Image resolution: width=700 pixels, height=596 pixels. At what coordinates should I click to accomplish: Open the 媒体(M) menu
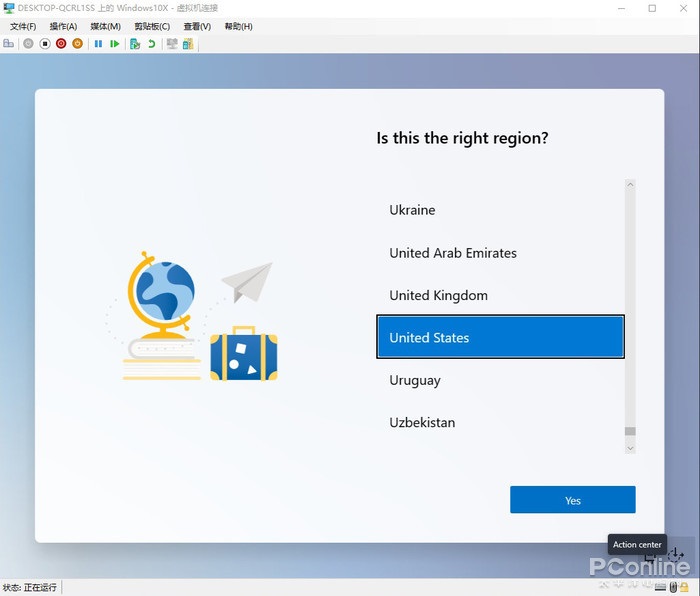[105, 27]
